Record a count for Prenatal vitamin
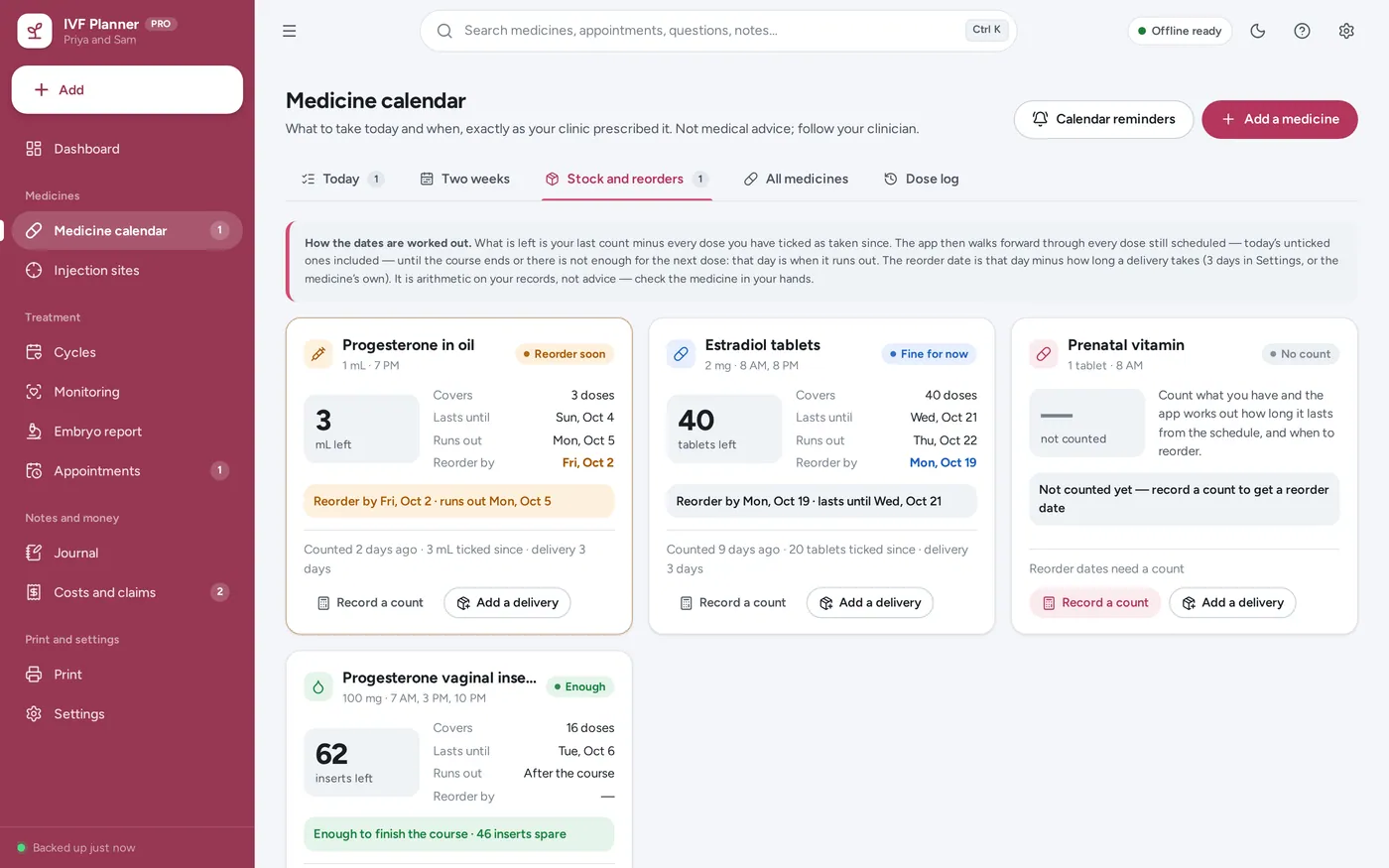 (1095, 602)
